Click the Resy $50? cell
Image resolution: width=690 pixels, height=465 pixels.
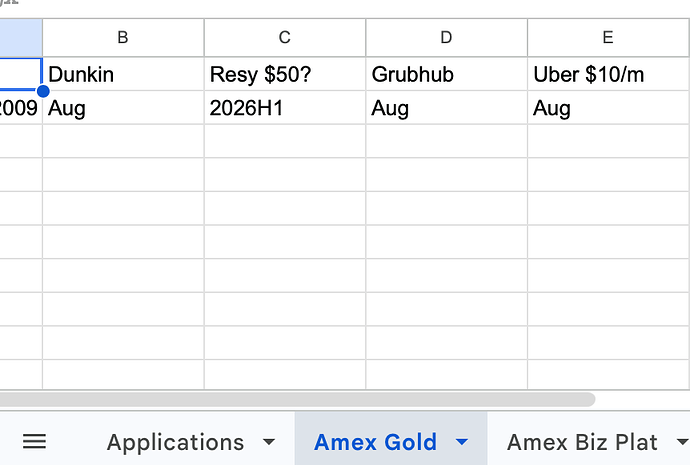pos(285,74)
